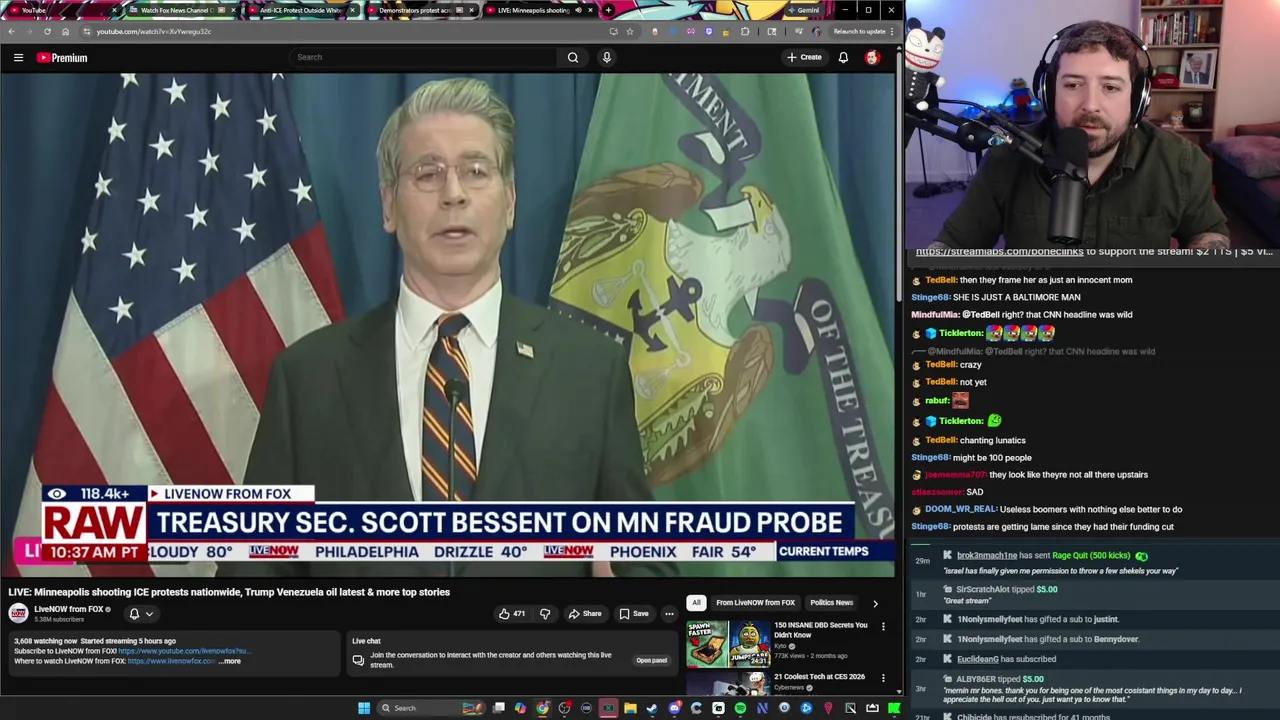Go back with browser back arrow

tap(11, 31)
